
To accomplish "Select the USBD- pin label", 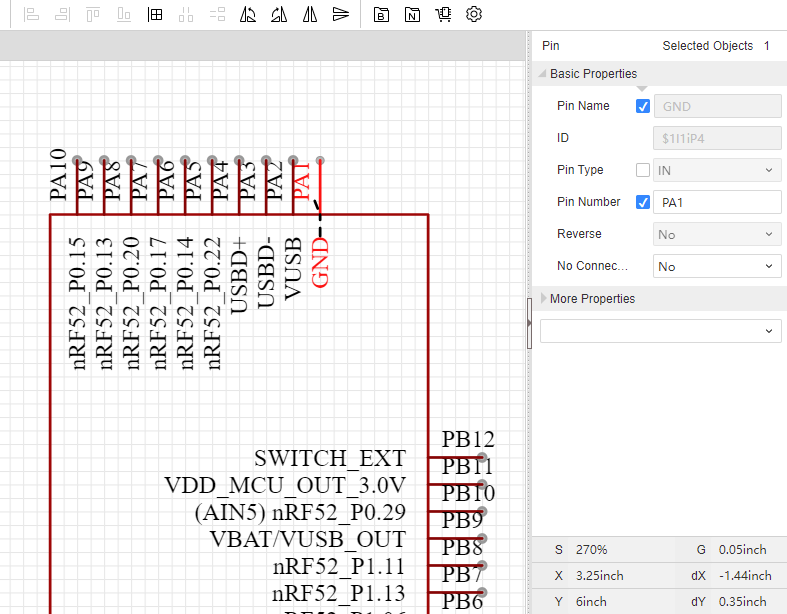I will coord(266,273).
